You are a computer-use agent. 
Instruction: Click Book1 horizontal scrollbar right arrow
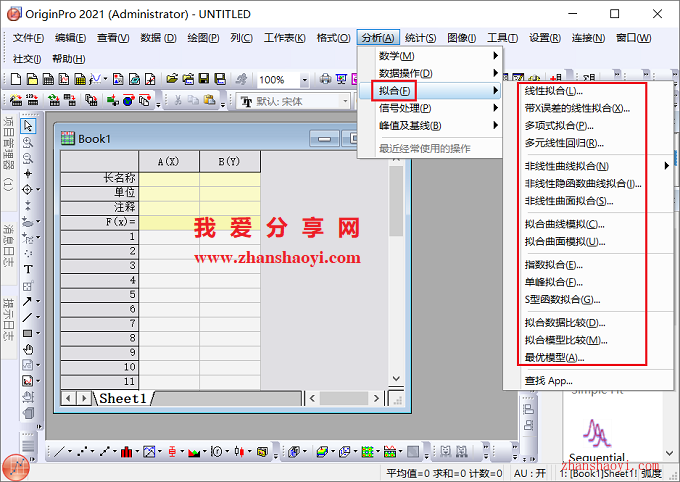(x=376, y=398)
